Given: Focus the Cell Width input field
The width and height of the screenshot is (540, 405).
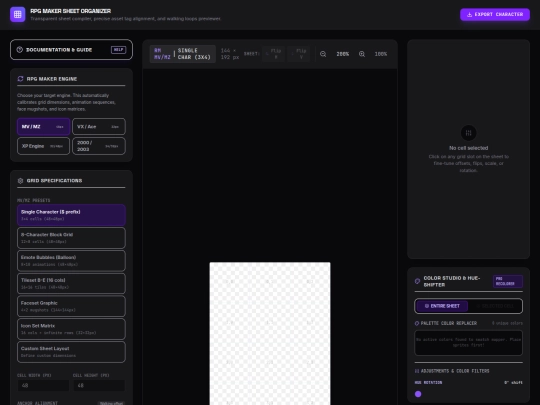Looking at the screenshot, I should coord(43,385).
